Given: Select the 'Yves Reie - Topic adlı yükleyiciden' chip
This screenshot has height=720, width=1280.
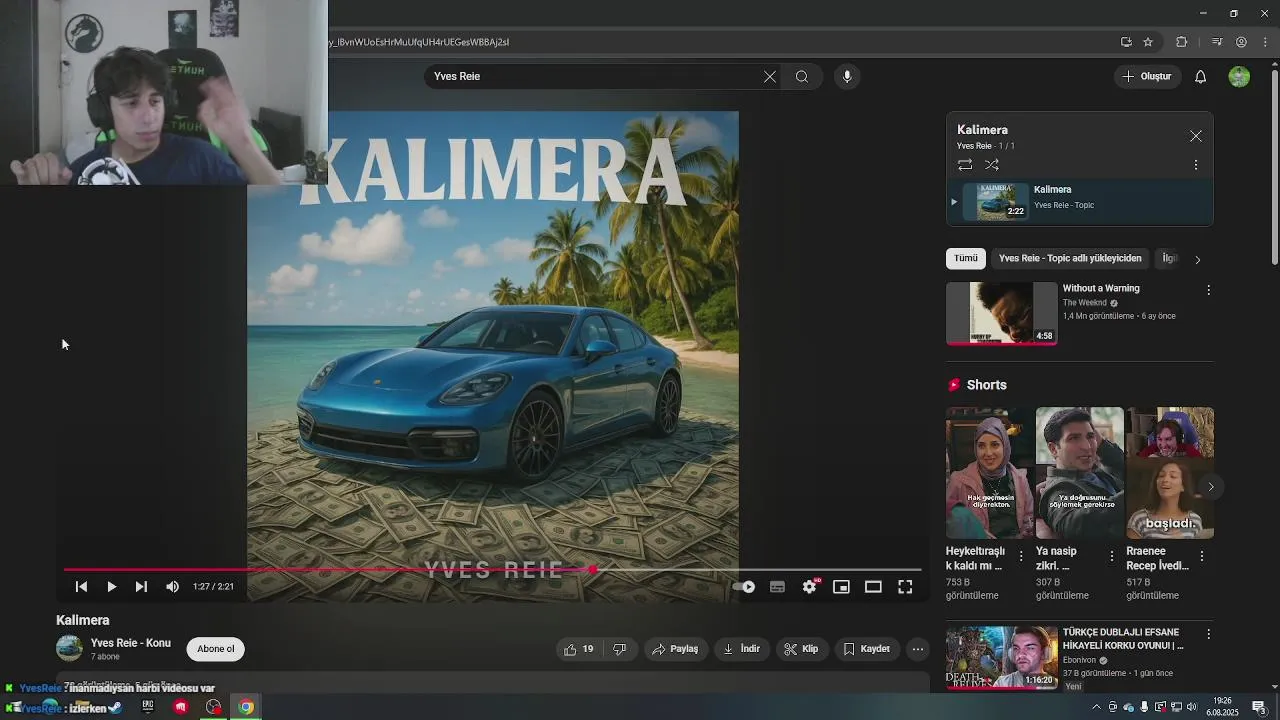Looking at the screenshot, I should click(x=1070, y=258).
